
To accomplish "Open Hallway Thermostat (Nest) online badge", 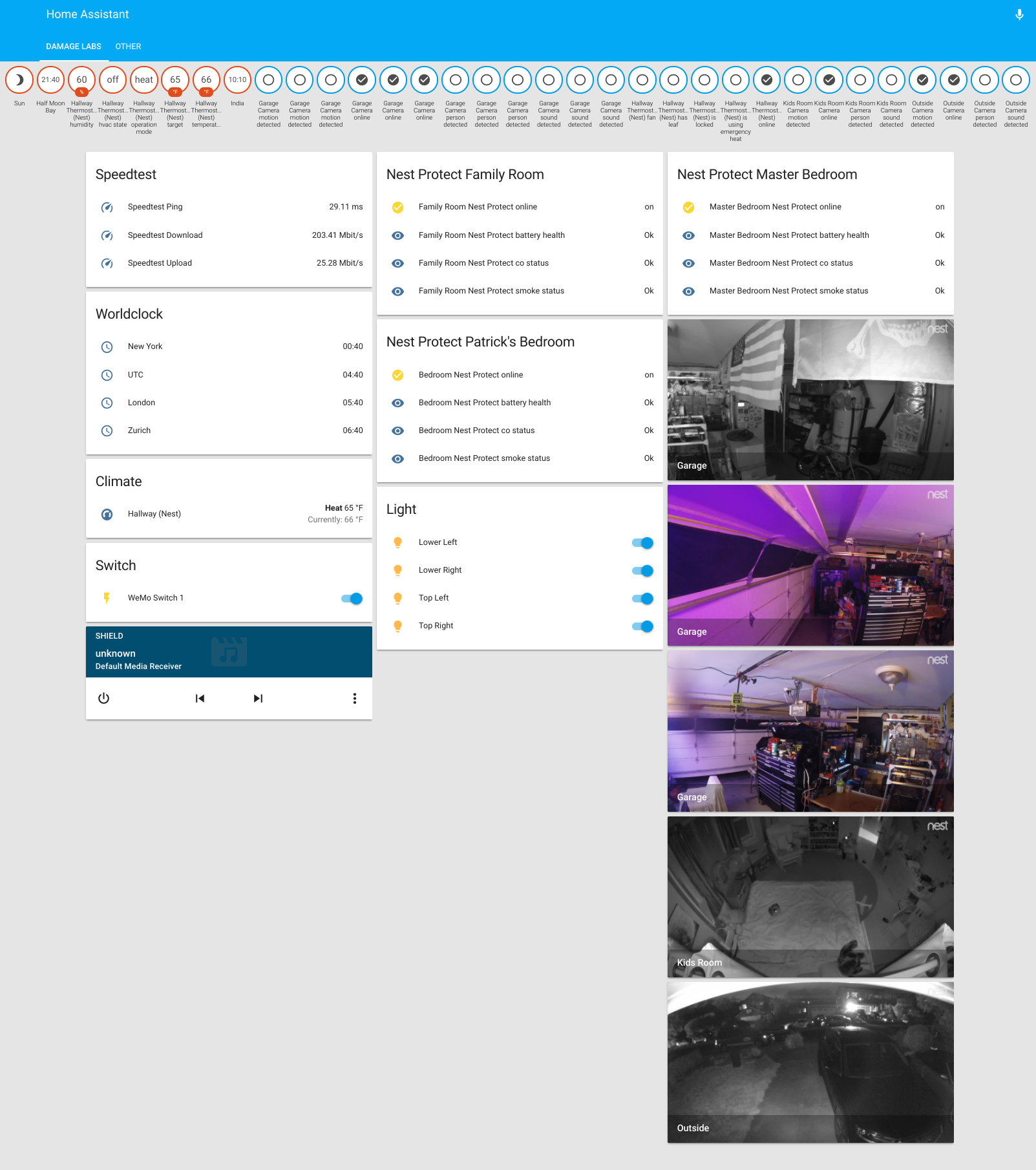I will click(766, 80).
